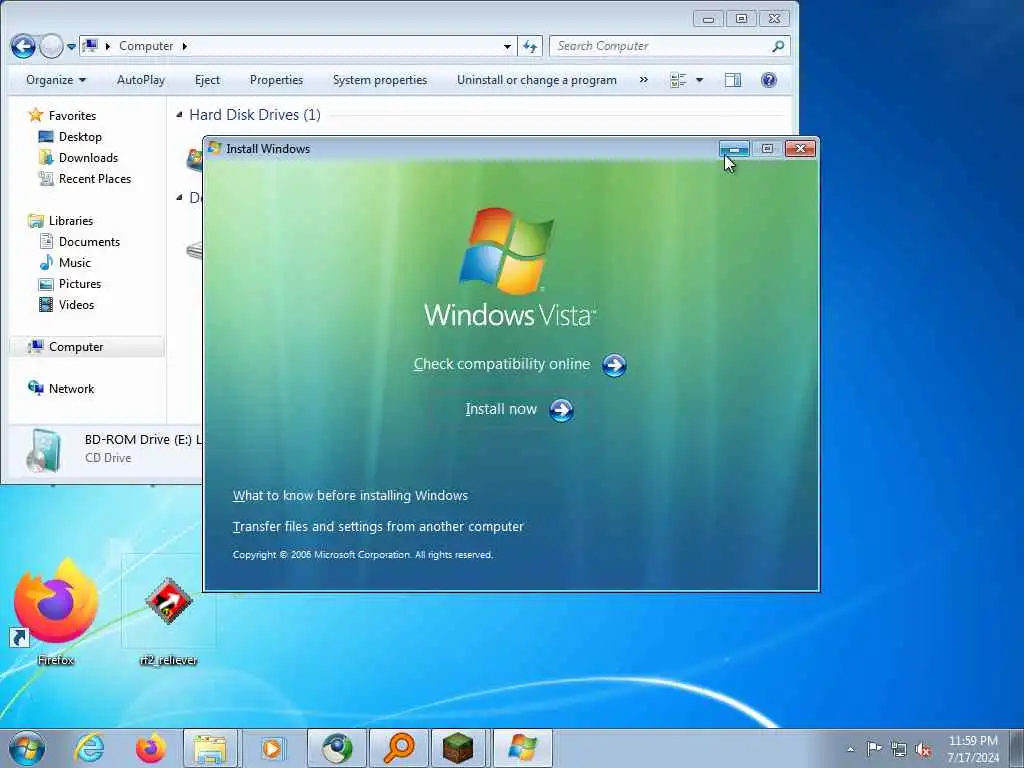Click the BD-ROM drive icon in details pane
This screenshot has width=1024, height=768.
click(x=44, y=451)
